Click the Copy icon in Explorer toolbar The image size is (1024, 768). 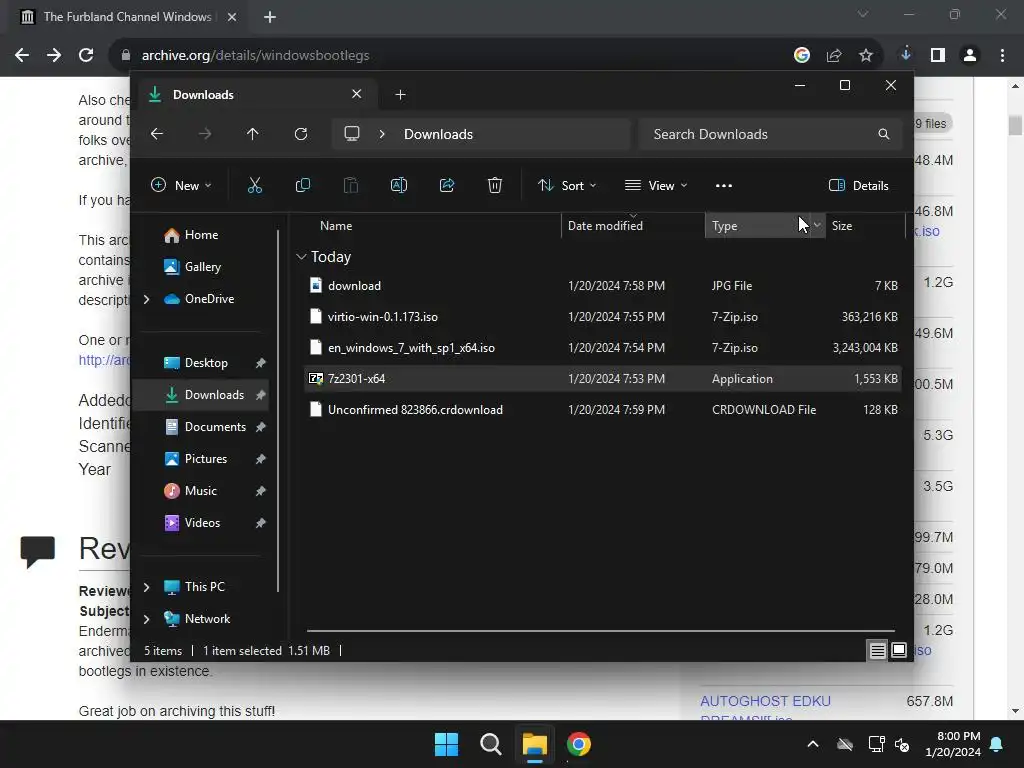302,185
